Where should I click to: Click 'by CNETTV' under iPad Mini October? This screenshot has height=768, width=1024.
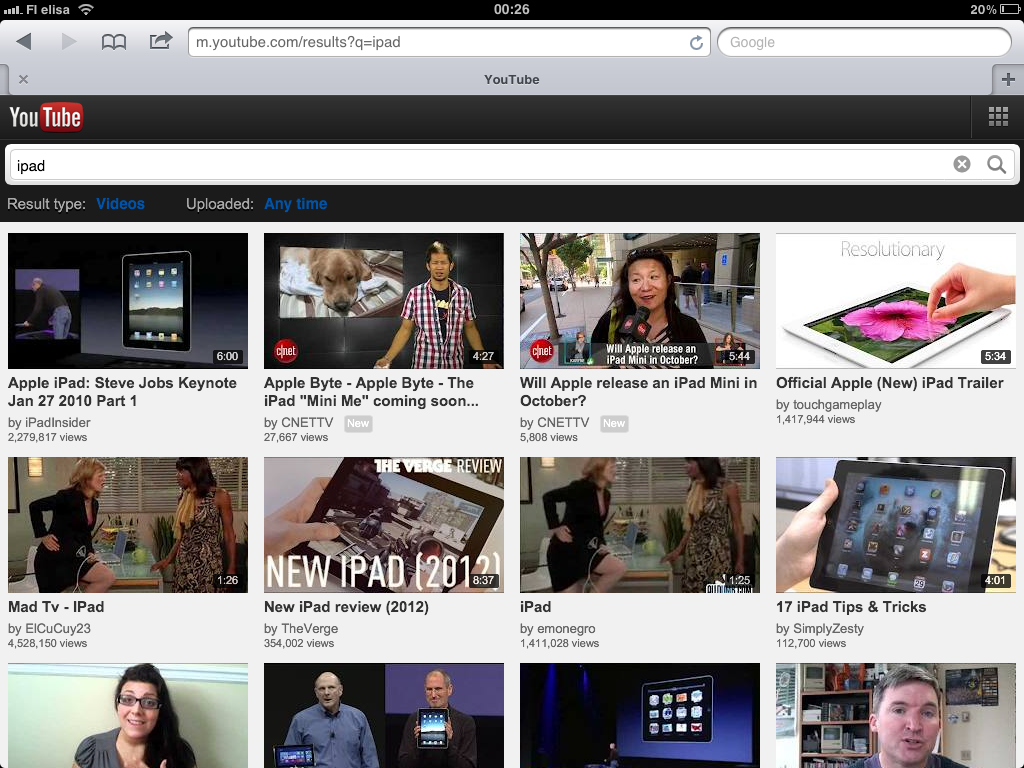point(554,423)
